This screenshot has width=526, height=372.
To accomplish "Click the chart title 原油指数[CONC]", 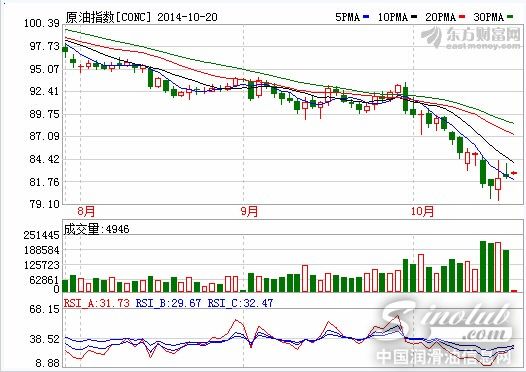I will point(108,17).
